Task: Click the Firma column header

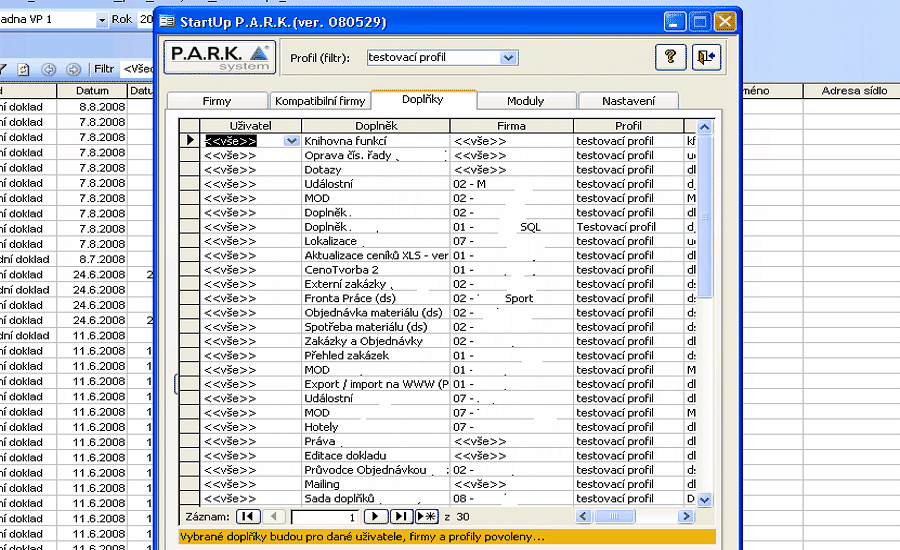Action: (511, 126)
